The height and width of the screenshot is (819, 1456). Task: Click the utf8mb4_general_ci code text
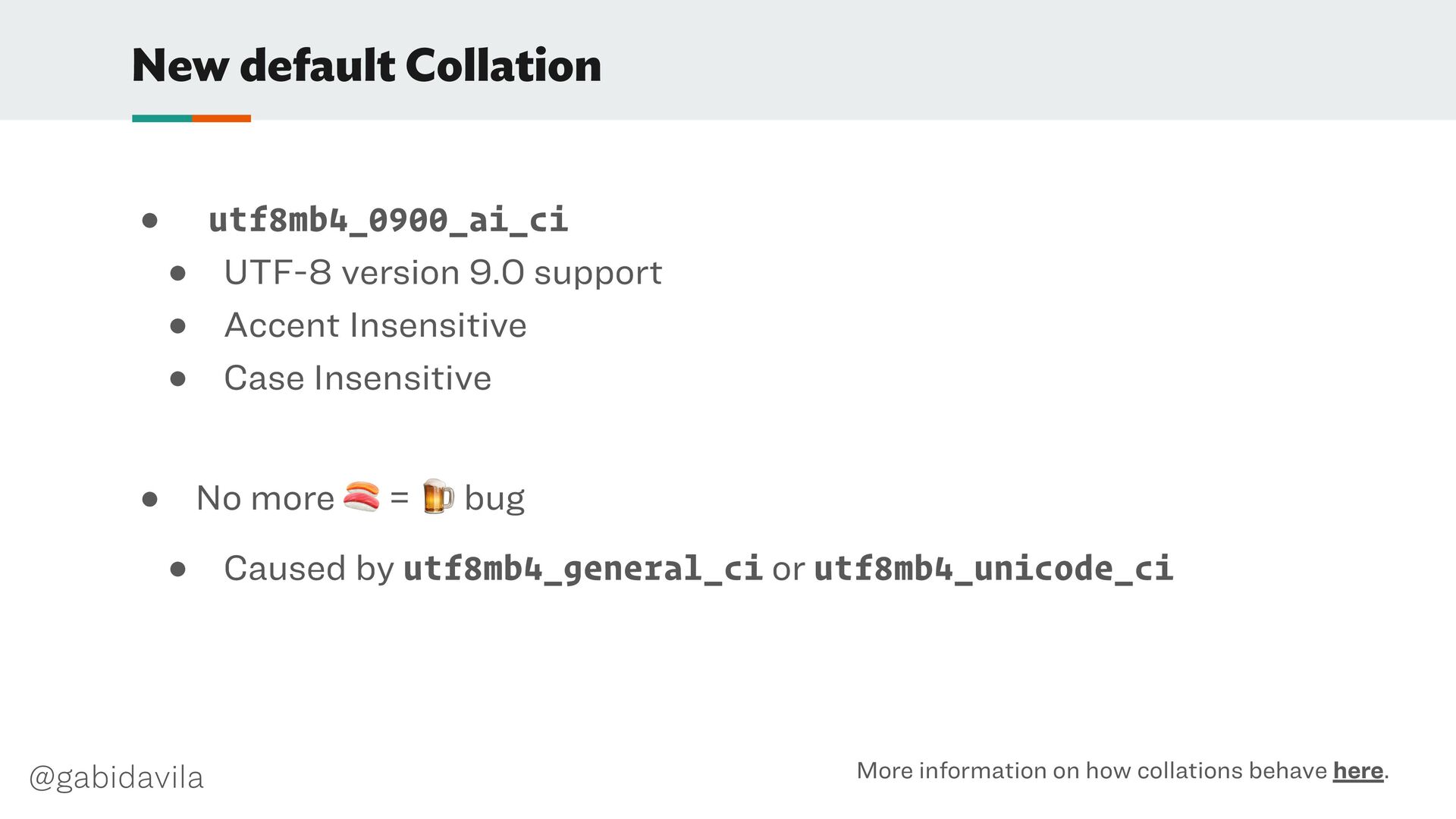(582, 569)
